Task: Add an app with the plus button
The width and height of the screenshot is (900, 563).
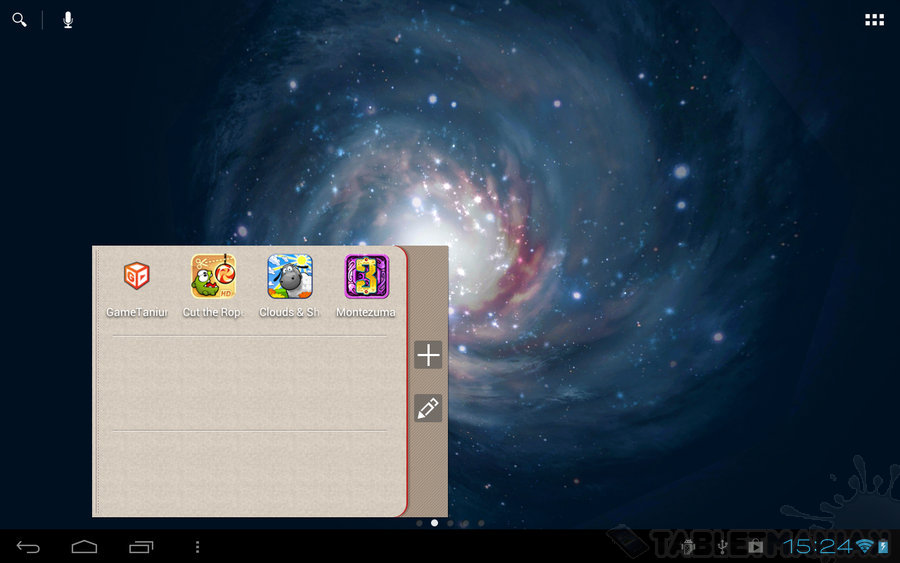Action: [x=428, y=355]
